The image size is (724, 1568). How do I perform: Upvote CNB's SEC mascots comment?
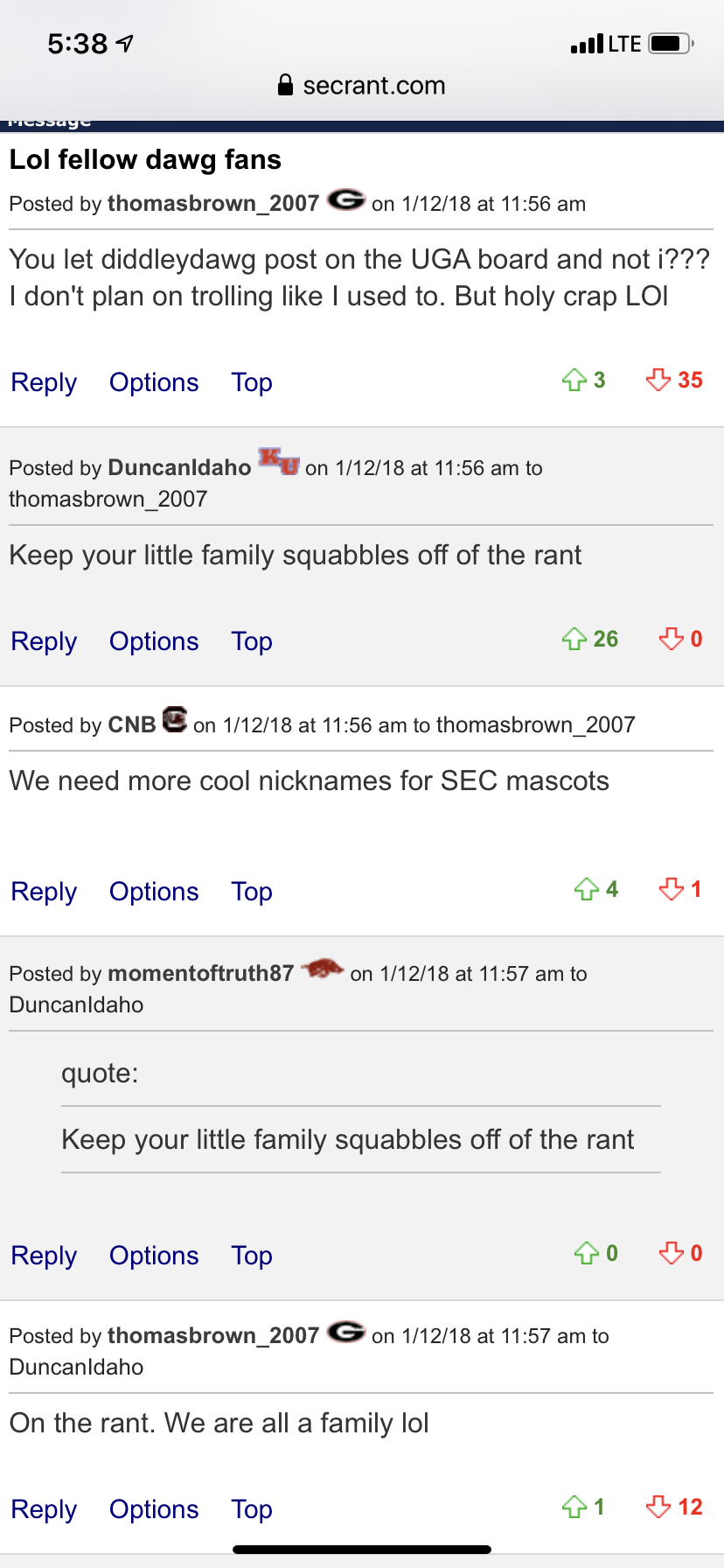point(587,890)
